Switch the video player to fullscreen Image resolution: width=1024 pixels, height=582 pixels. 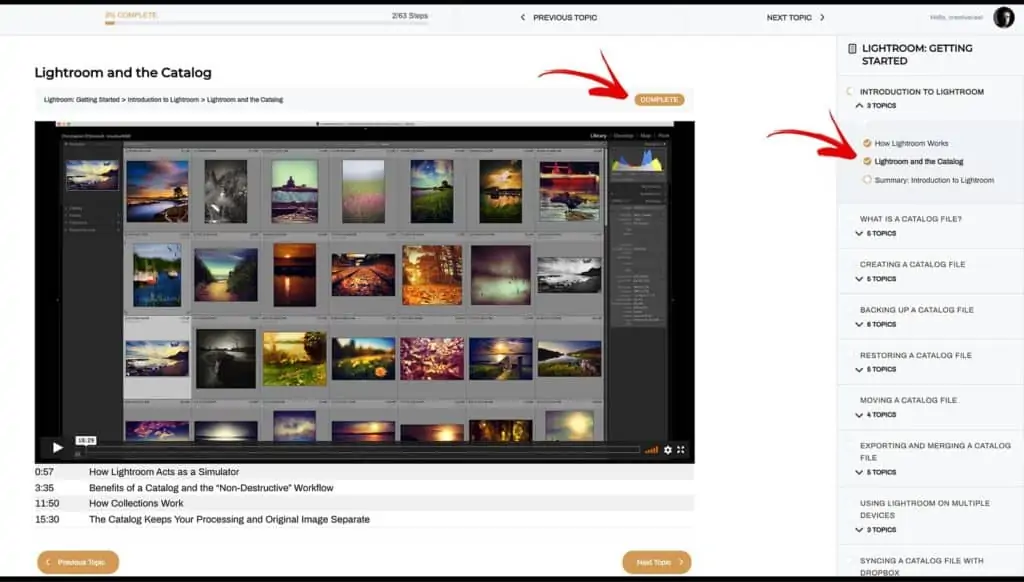[680, 449]
